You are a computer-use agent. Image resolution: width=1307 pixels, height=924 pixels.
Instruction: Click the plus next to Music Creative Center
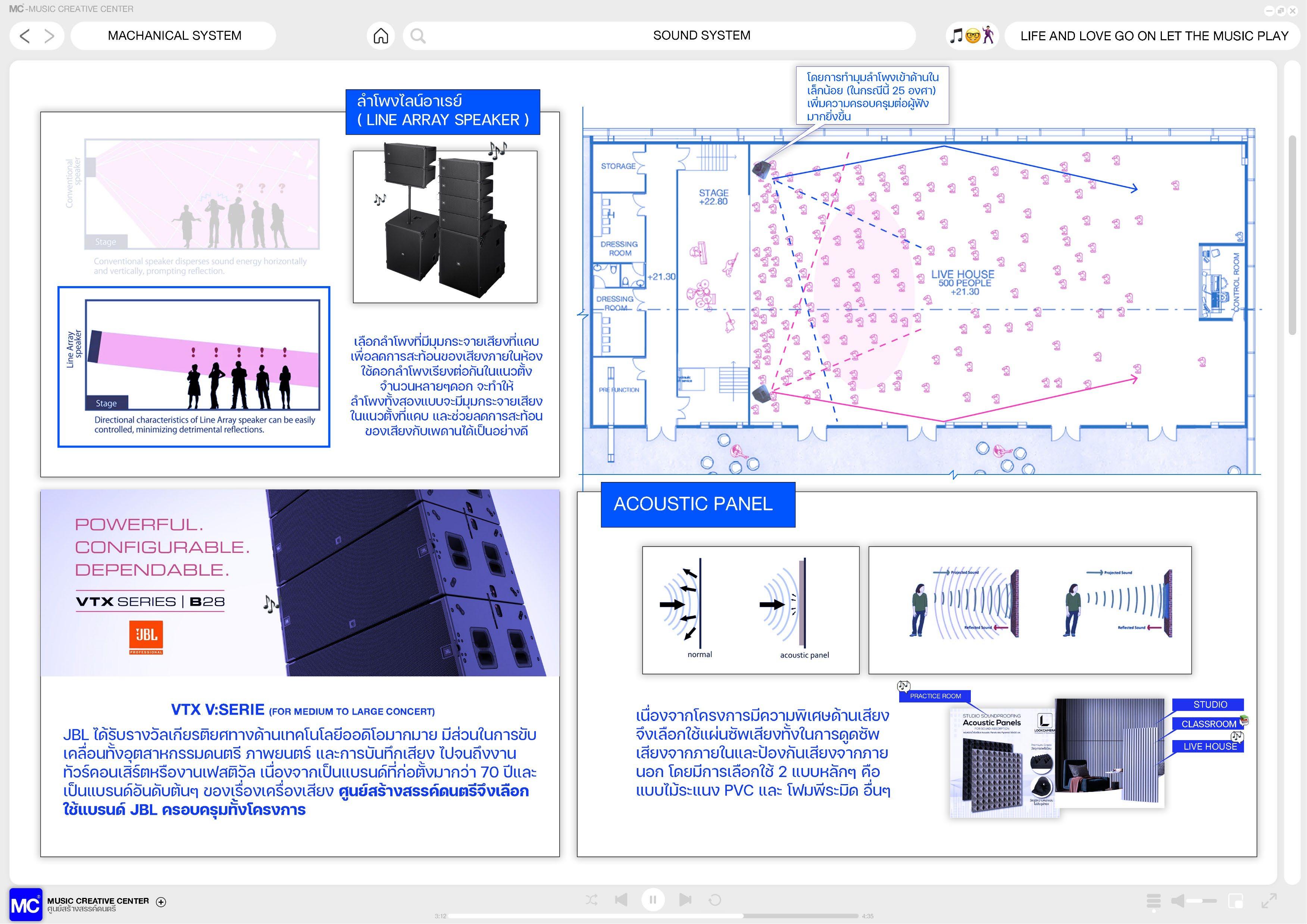(x=161, y=902)
